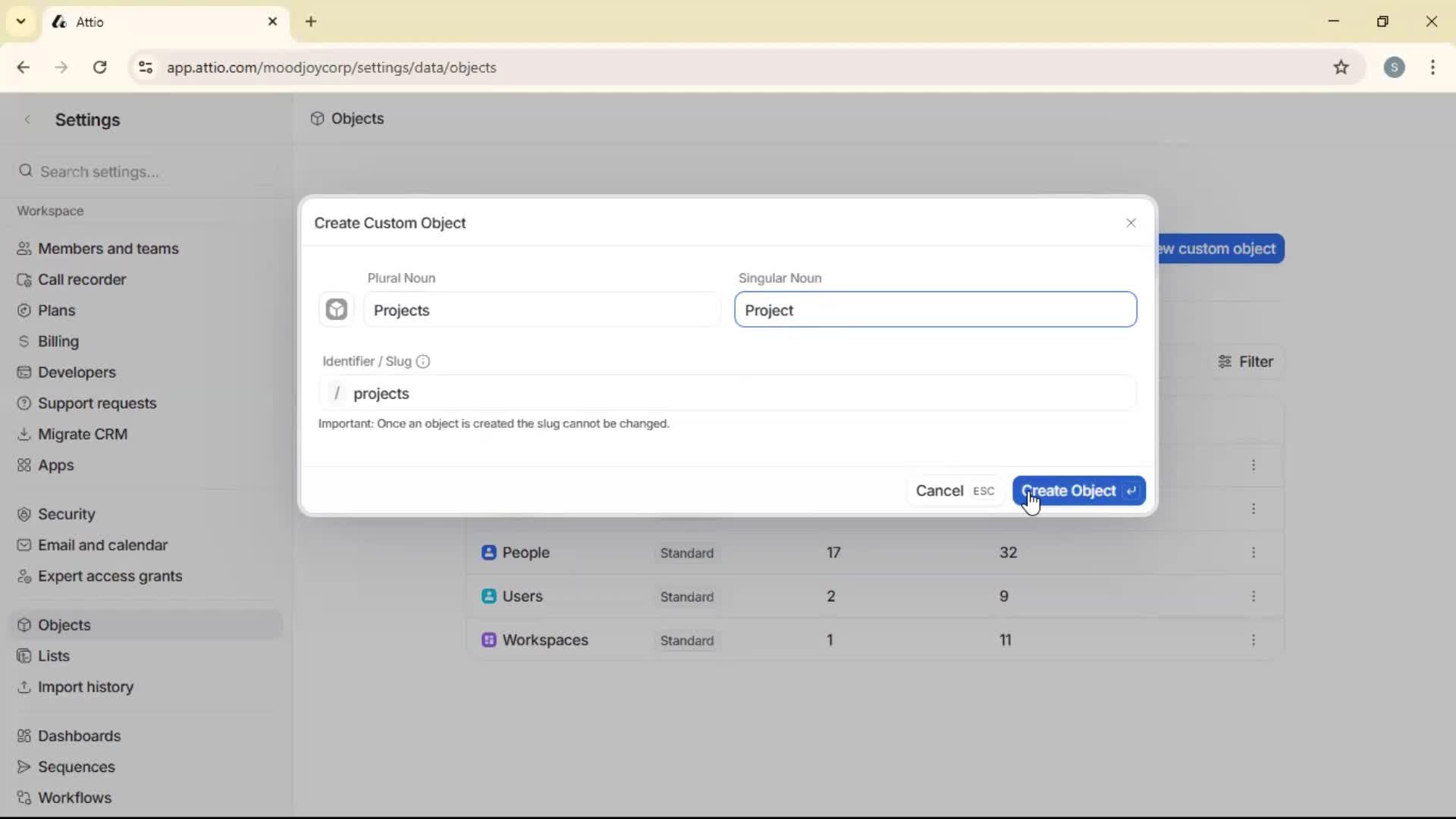Open Call recorder settings in the sidebar
Image resolution: width=1456 pixels, height=819 pixels.
(x=80, y=279)
